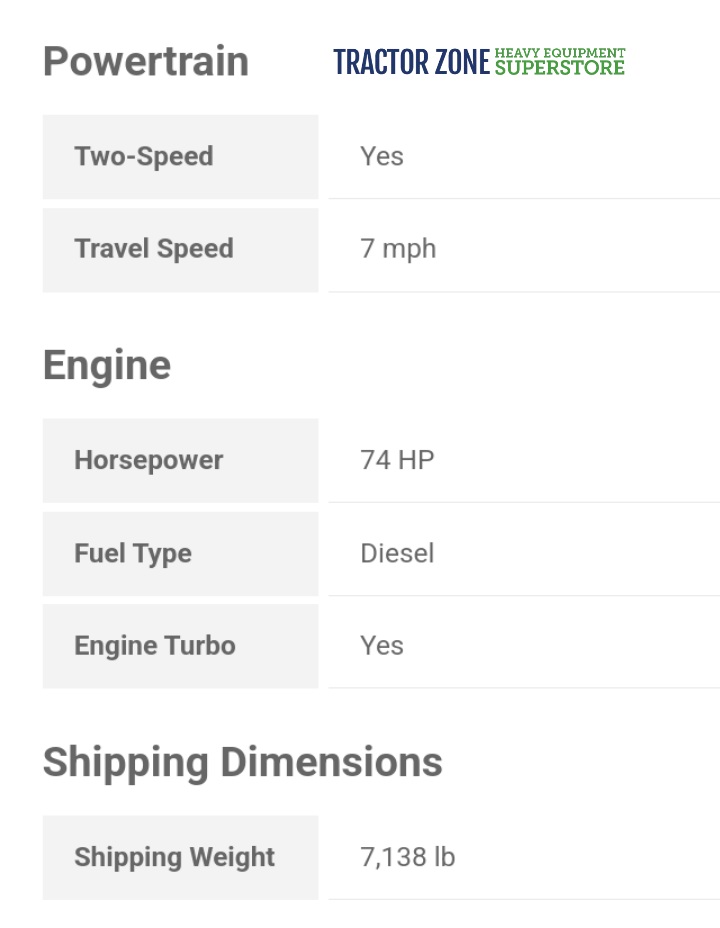
Task: Select the Diesel fuel type value
Action: [397, 554]
